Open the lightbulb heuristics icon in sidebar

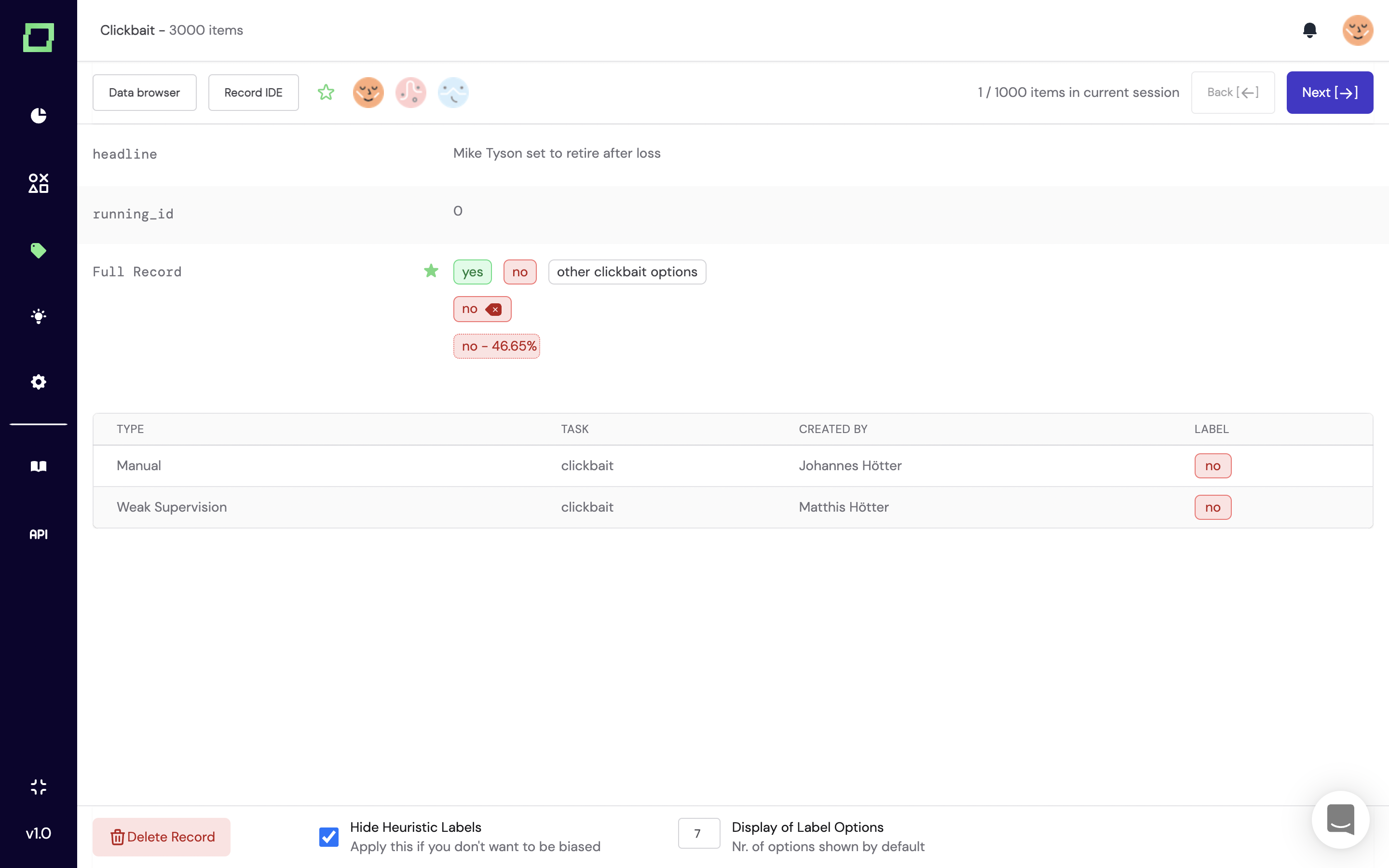click(x=39, y=316)
